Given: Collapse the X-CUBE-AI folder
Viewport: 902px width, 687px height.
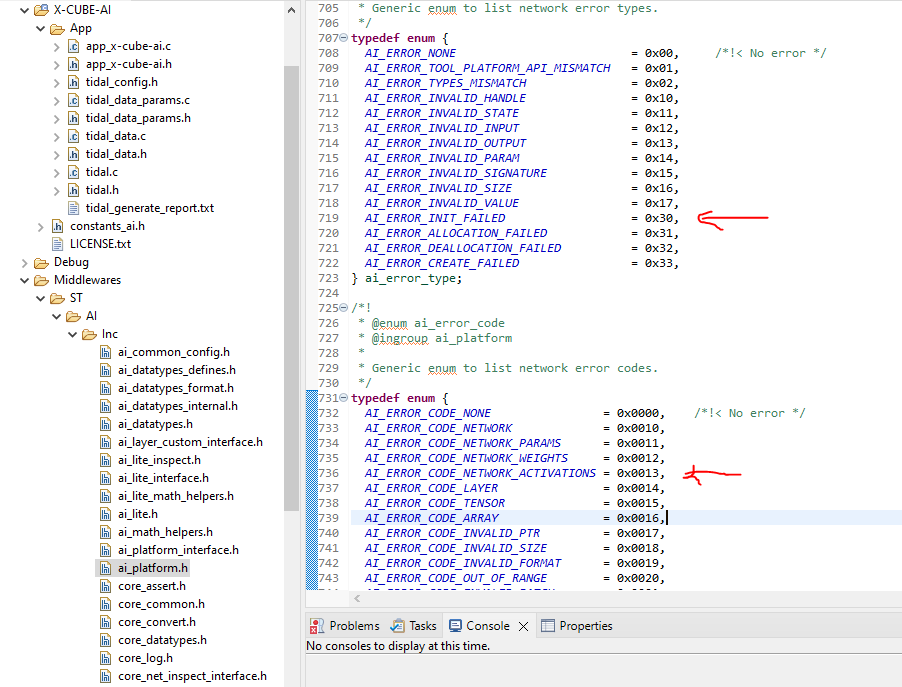Looking at the screenshot, I should [24, 10].
